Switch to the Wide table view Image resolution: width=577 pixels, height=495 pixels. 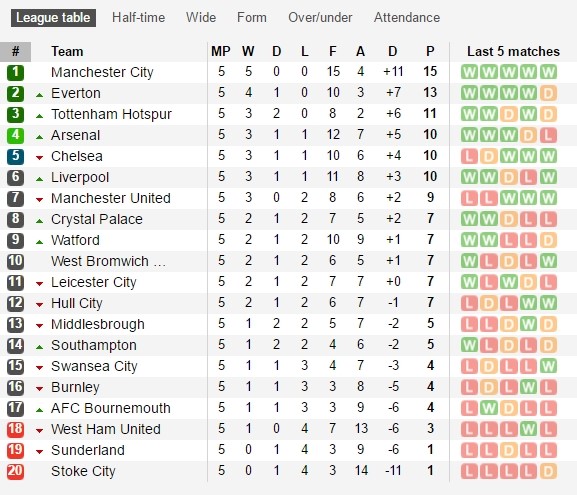tap(201, 18)
